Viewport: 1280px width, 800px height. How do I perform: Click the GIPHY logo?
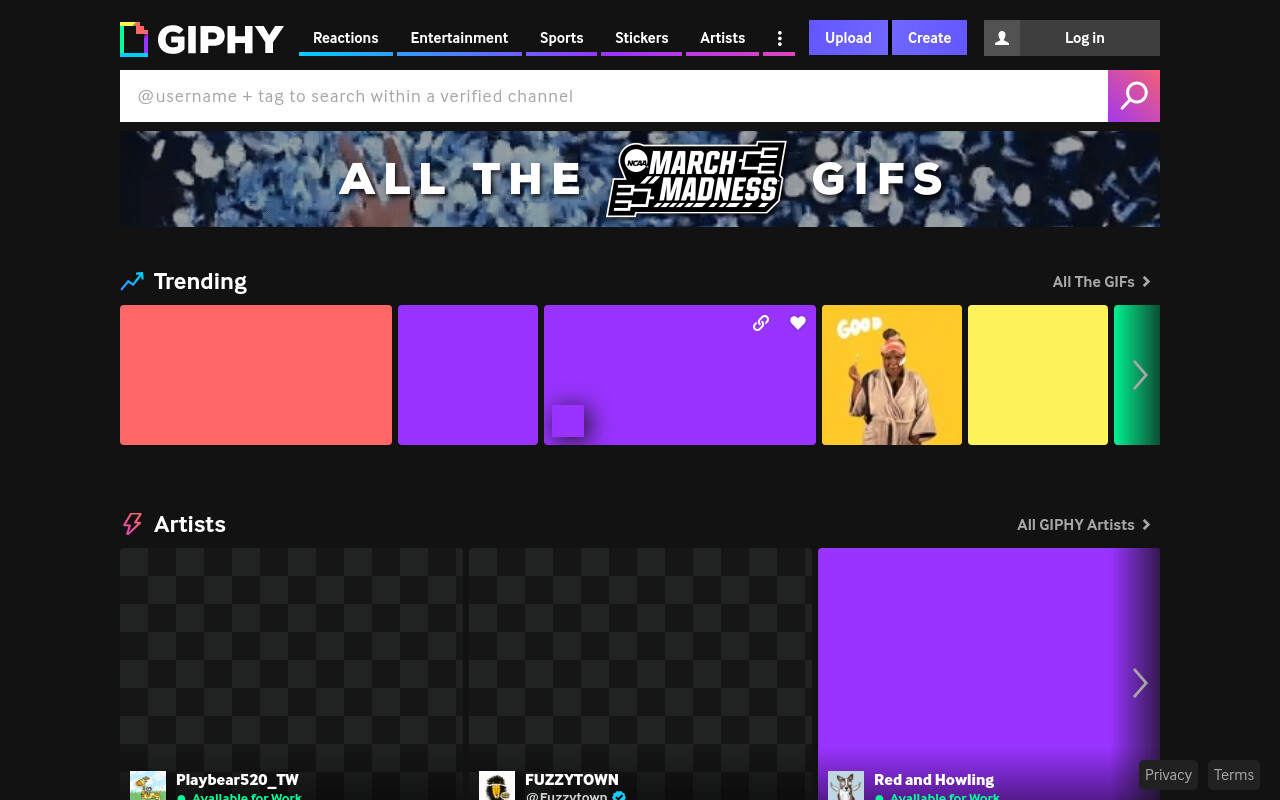[202, 39]
